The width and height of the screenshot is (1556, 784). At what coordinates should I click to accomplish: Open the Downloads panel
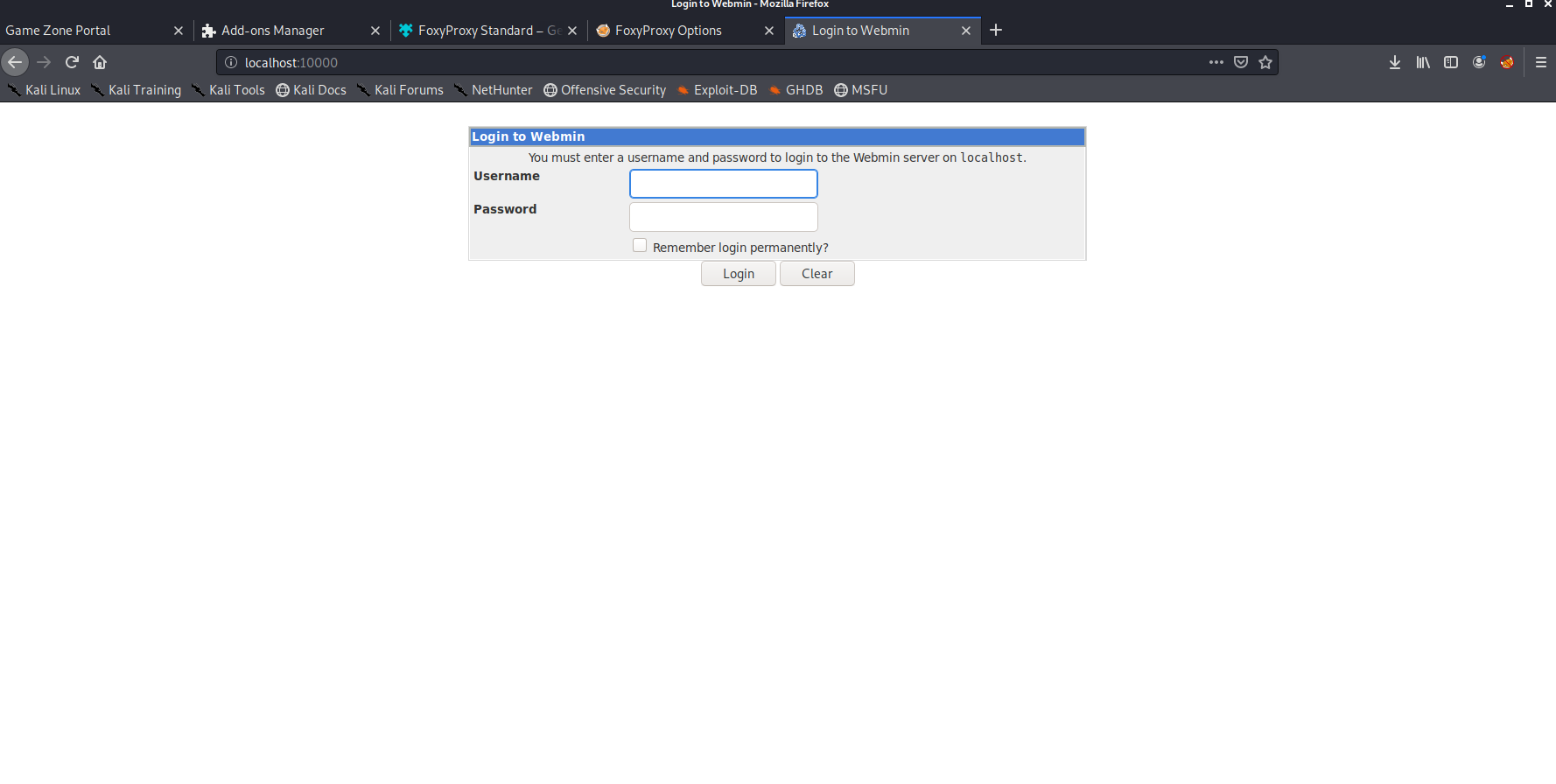[x=1395, y=62]
